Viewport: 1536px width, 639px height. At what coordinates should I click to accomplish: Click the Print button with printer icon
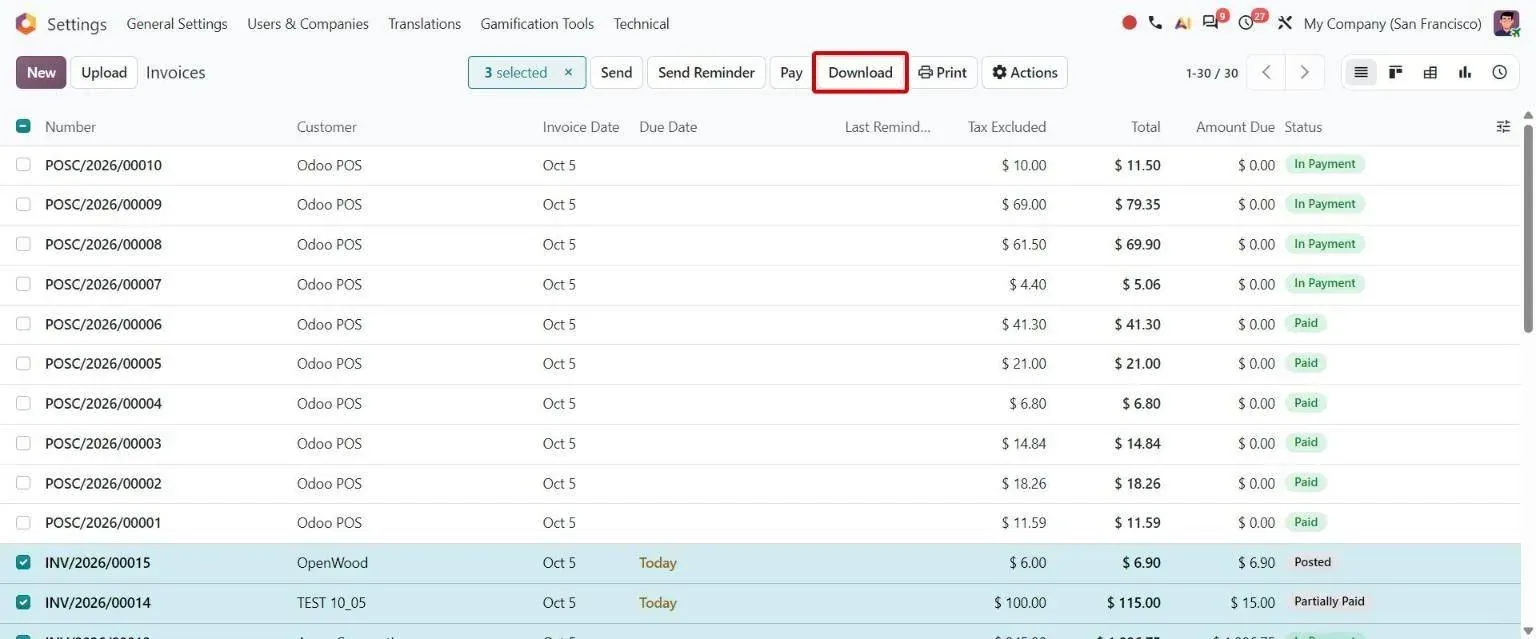[x=943, y=72]
